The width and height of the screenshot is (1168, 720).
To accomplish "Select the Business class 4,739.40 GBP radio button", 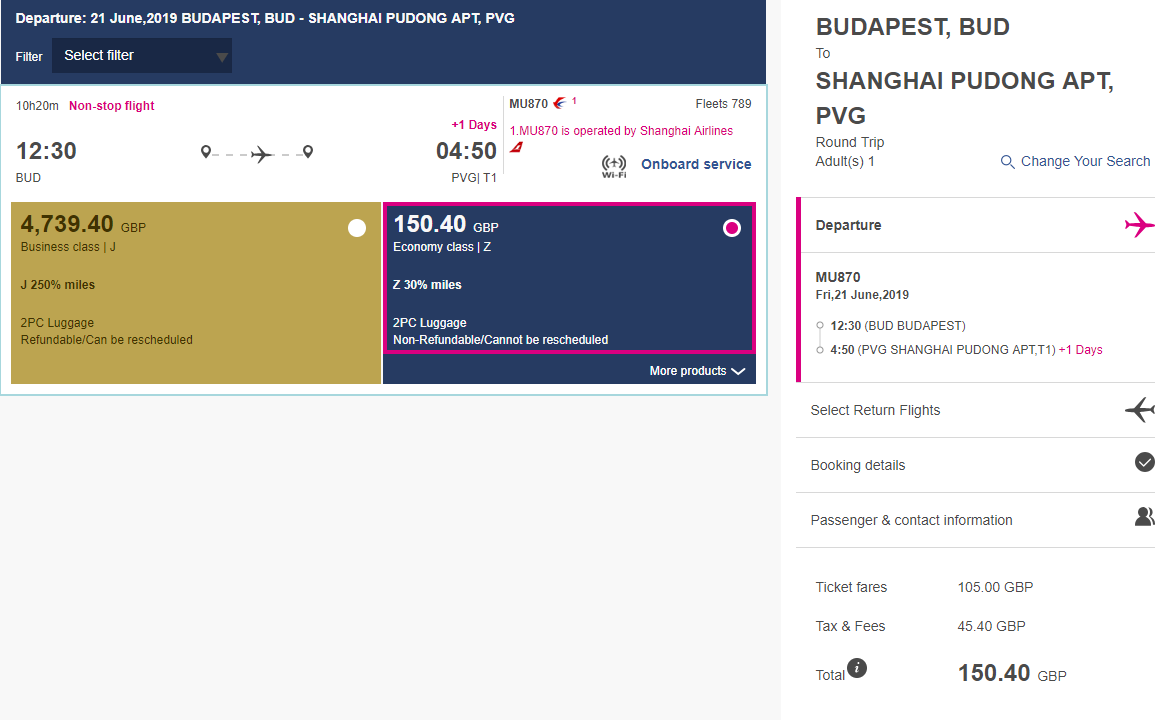I will tap(357, 228).
